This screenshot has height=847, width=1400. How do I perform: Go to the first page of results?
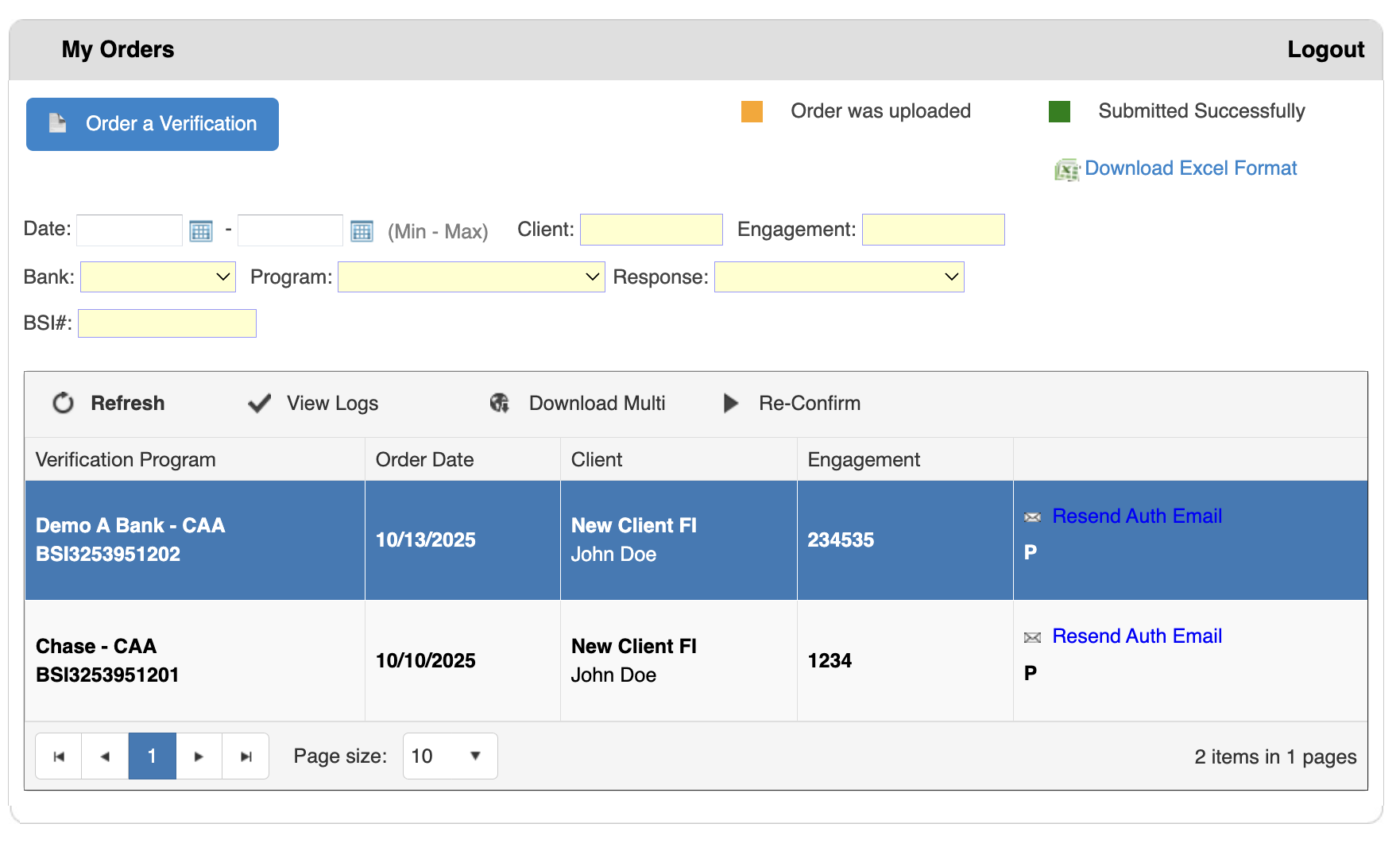pos(59,756)
